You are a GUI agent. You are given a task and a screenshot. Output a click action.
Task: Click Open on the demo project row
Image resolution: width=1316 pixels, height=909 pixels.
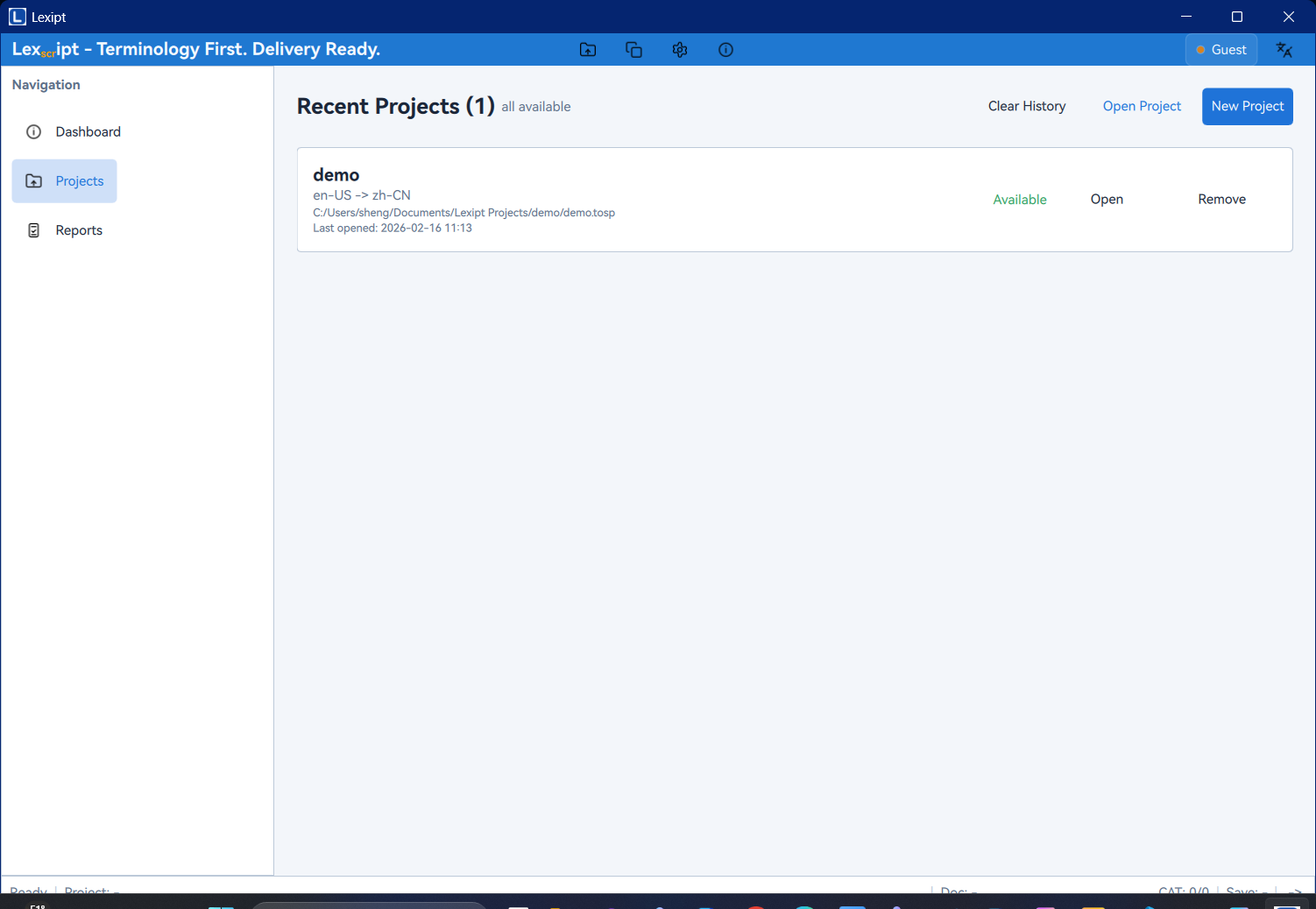[1107, 200]
